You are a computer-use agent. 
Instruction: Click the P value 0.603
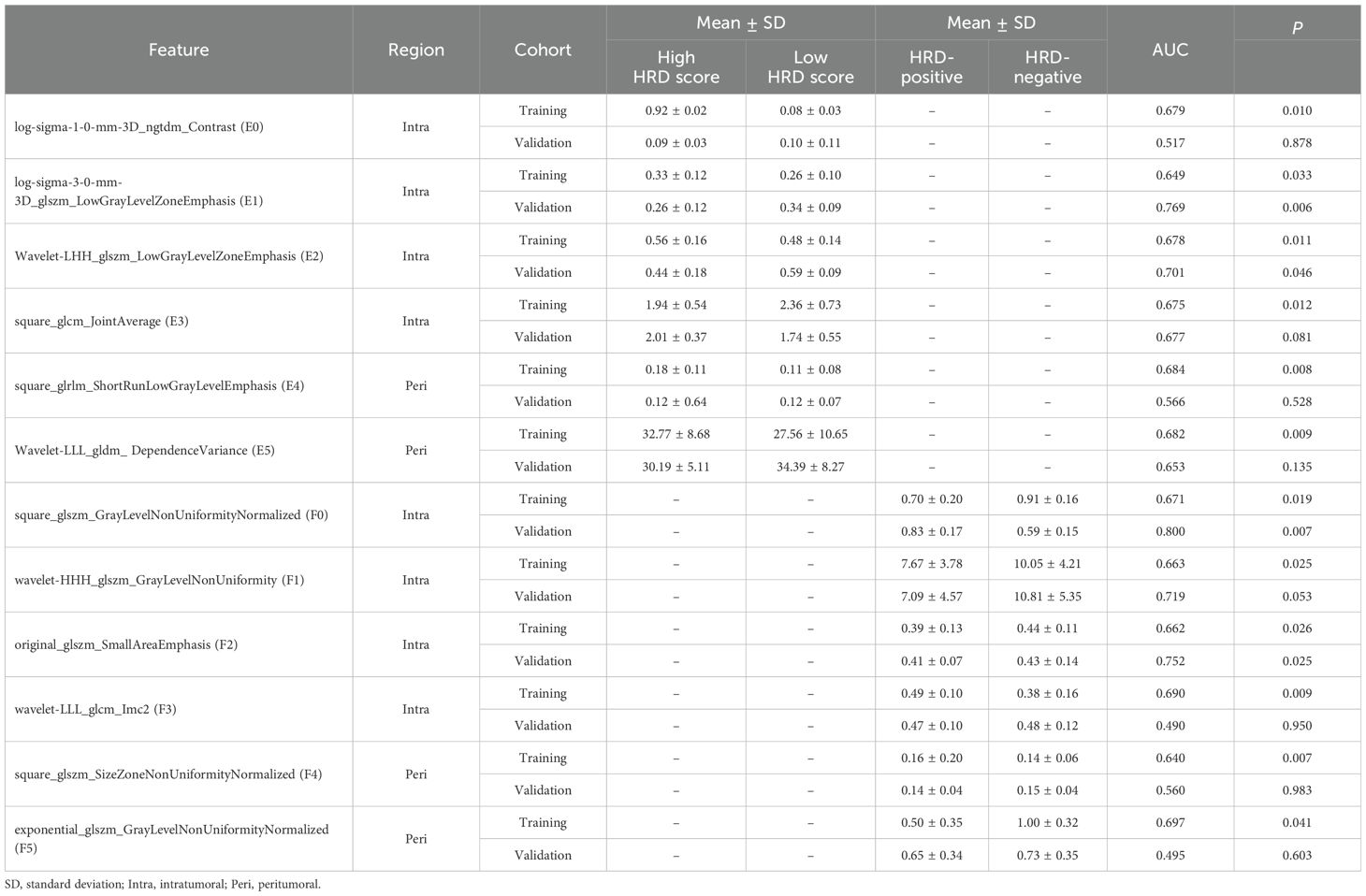tap(1297, 855)
